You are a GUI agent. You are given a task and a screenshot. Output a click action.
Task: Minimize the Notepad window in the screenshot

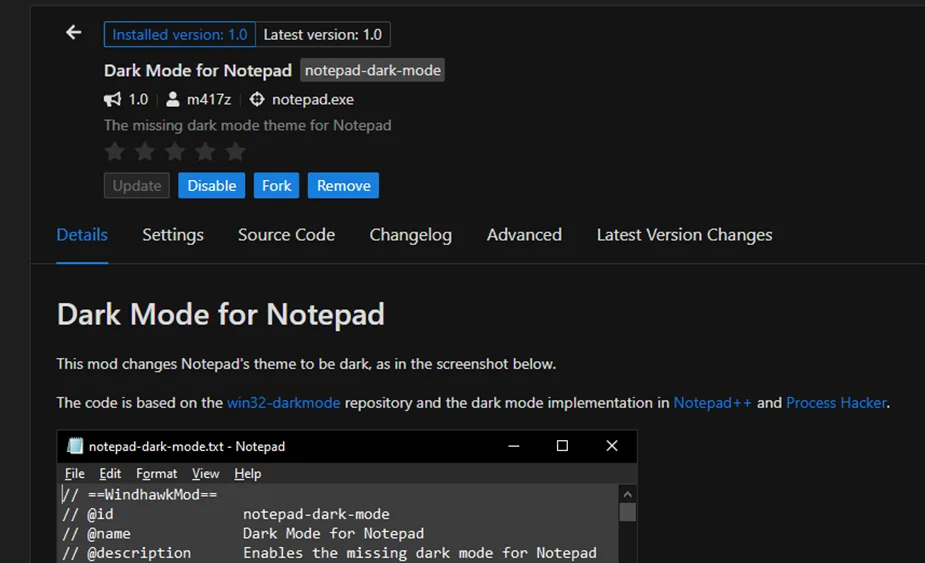[x=514, y=446]
